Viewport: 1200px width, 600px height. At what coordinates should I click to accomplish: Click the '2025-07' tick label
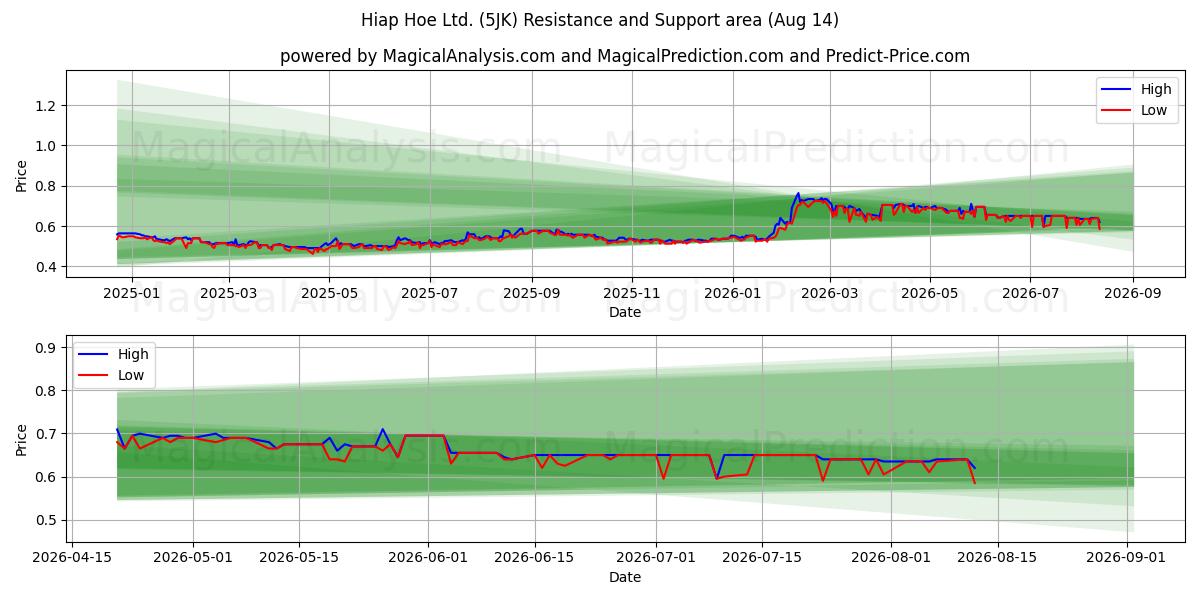430,293
